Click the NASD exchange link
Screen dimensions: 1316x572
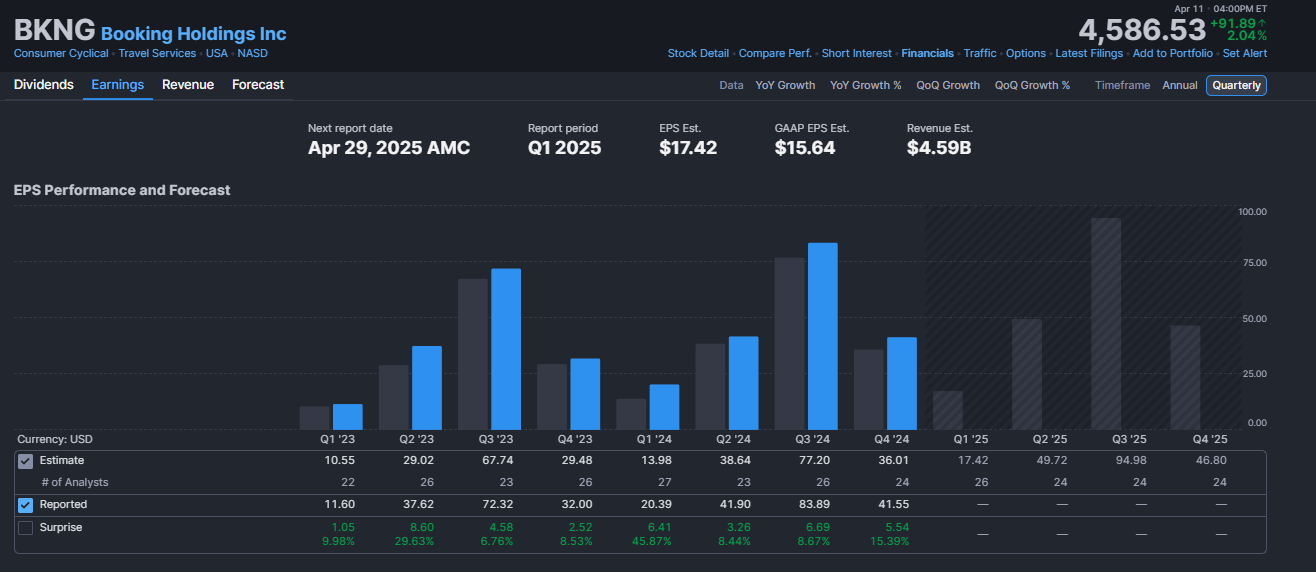pyautogui.click(x=252, y=53)
